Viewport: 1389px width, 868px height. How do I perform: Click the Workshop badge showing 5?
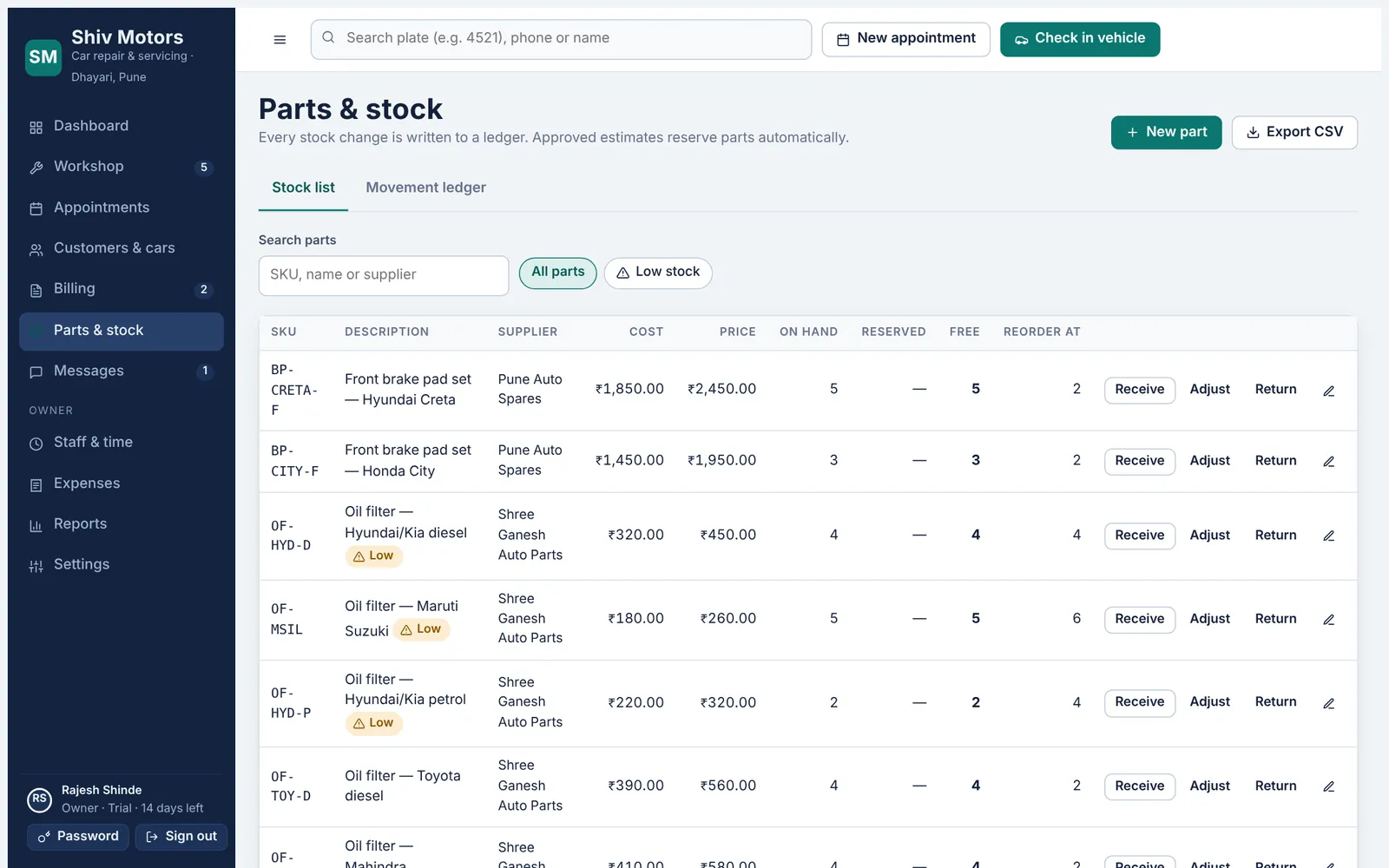tap(204, 168)
